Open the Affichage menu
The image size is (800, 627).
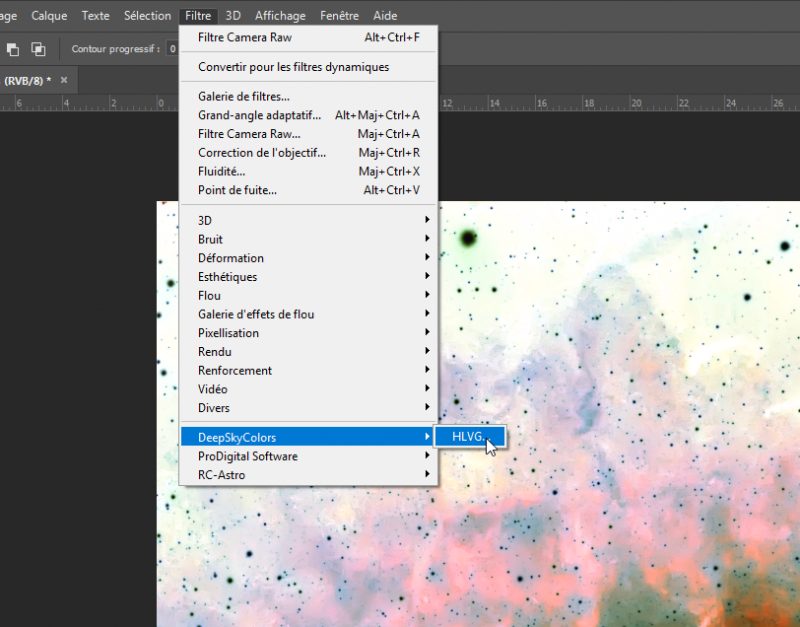pyautogui.click(x=280, y=16)
